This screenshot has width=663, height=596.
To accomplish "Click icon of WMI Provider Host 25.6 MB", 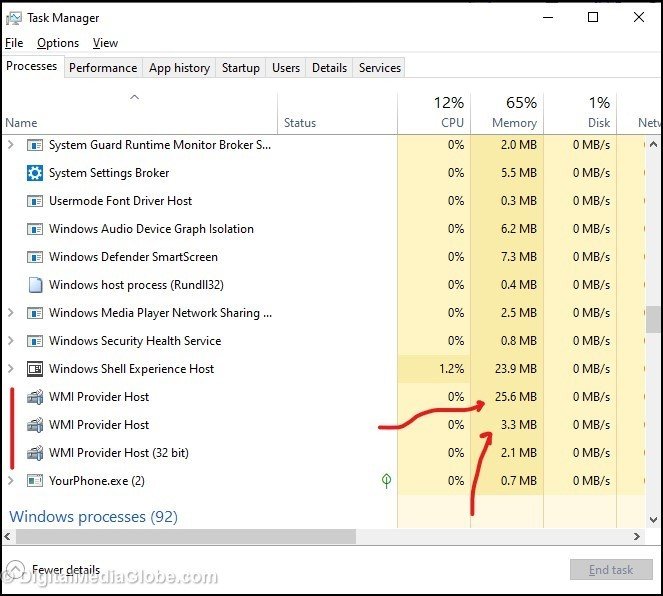I will [x=35, y=397].
